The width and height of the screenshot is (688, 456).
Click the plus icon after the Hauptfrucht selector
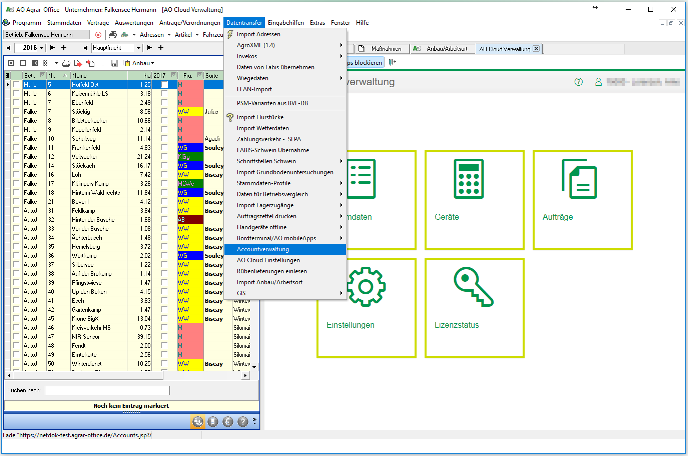(x=161, y=47)
